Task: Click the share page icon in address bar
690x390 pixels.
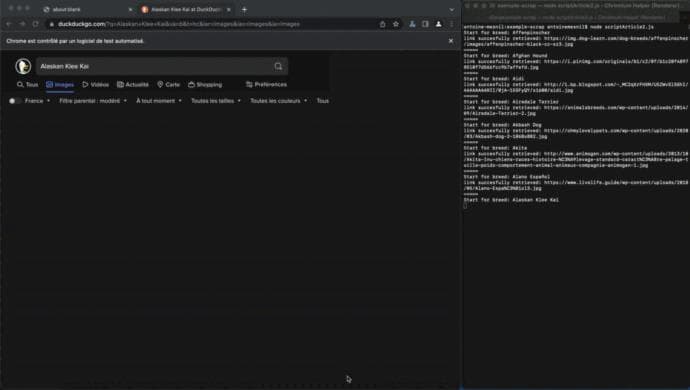Action: point(382,24)
